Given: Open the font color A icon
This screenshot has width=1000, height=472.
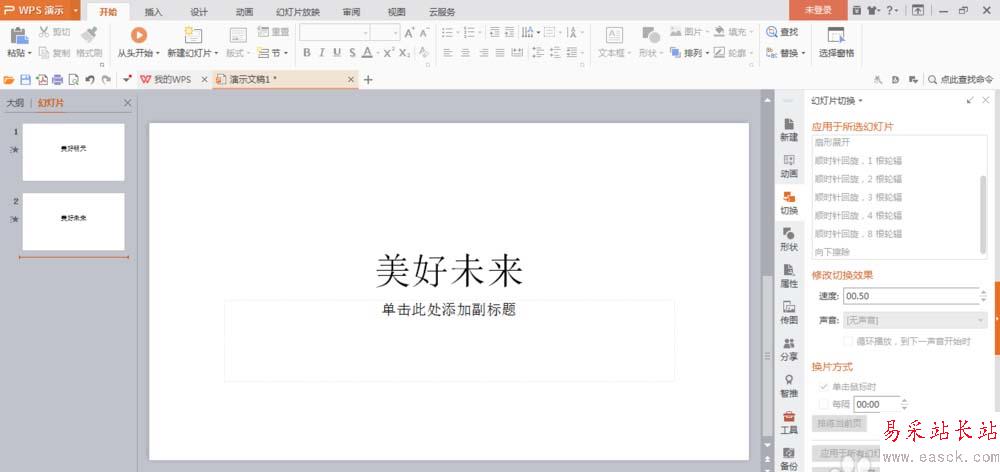Looking at the screenshot, I should tap(367, 53).
